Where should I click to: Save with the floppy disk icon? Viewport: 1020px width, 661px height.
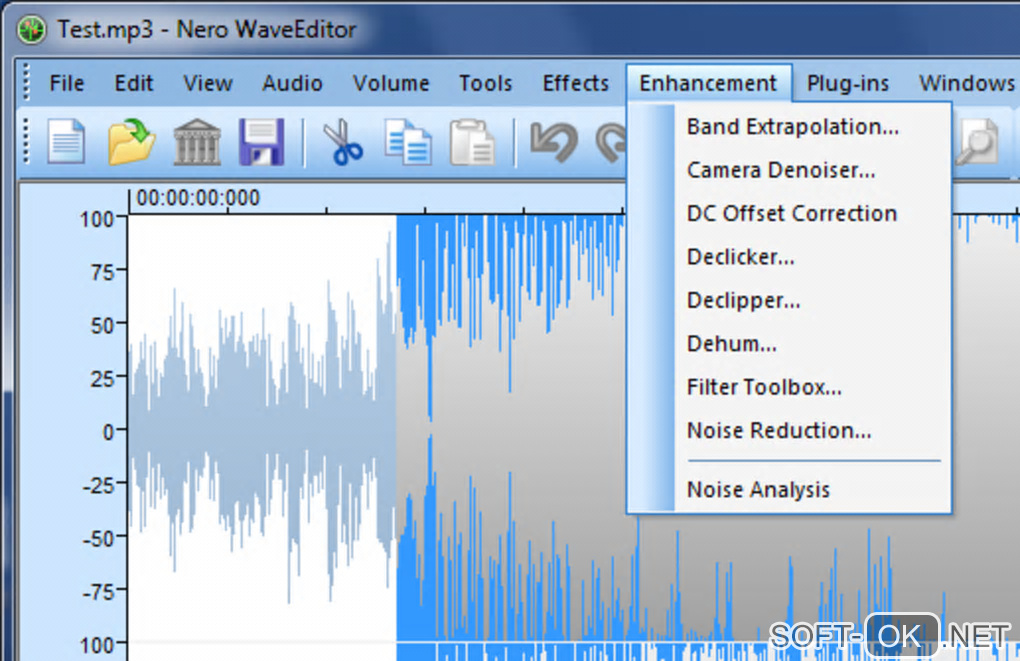pyautogui.click(x=261, y=141)
